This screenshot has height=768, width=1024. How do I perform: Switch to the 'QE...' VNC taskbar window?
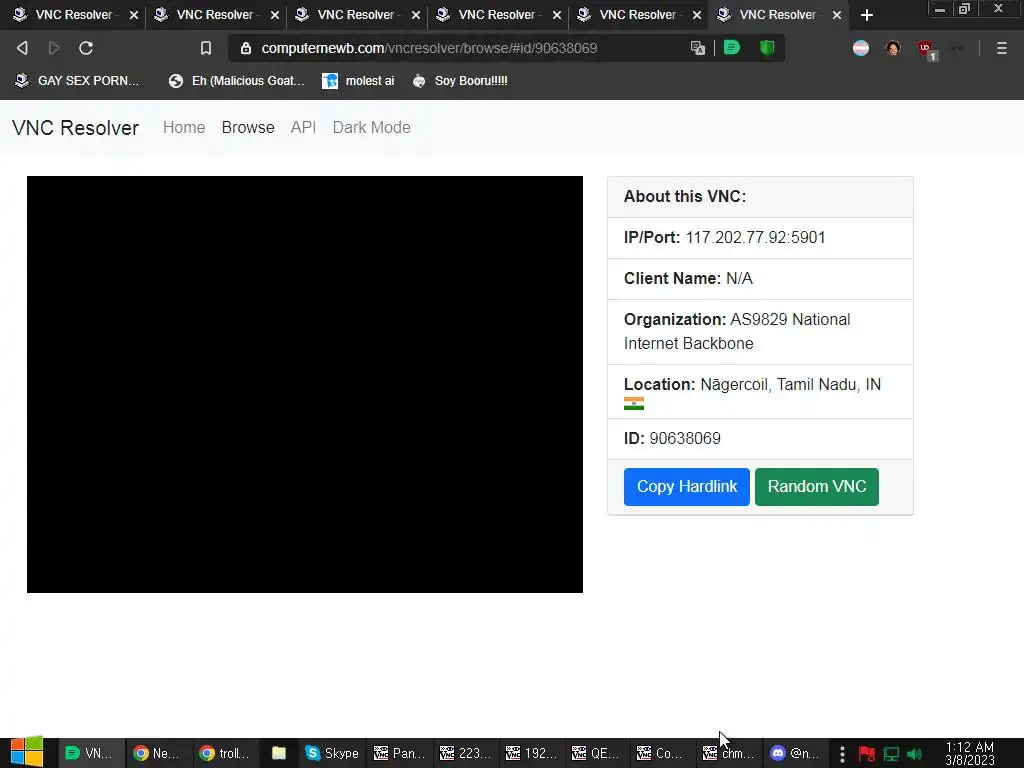[x=598, y=753]
